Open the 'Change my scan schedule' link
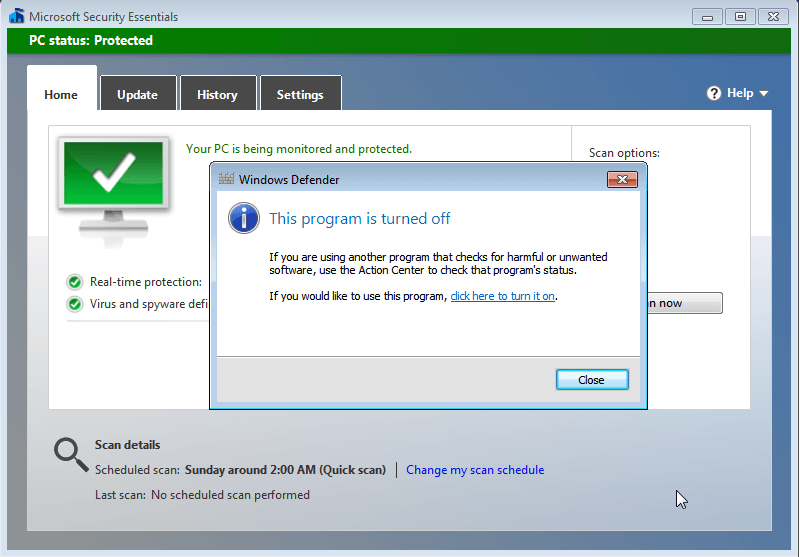799x557 pixels. [x=475, y=470]
